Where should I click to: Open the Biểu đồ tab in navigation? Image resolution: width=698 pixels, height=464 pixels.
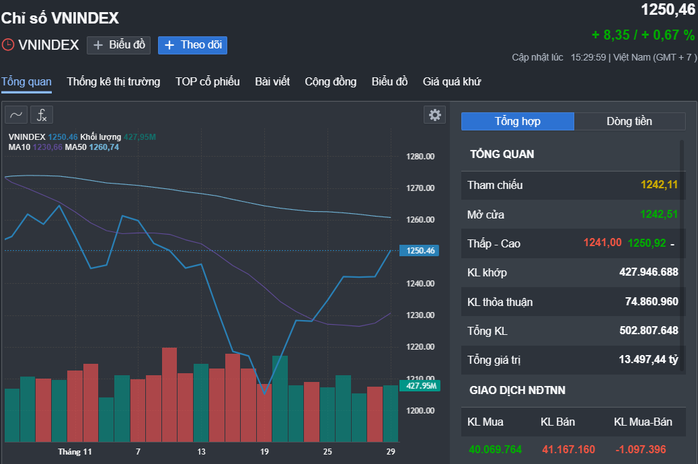coord(390,82)
